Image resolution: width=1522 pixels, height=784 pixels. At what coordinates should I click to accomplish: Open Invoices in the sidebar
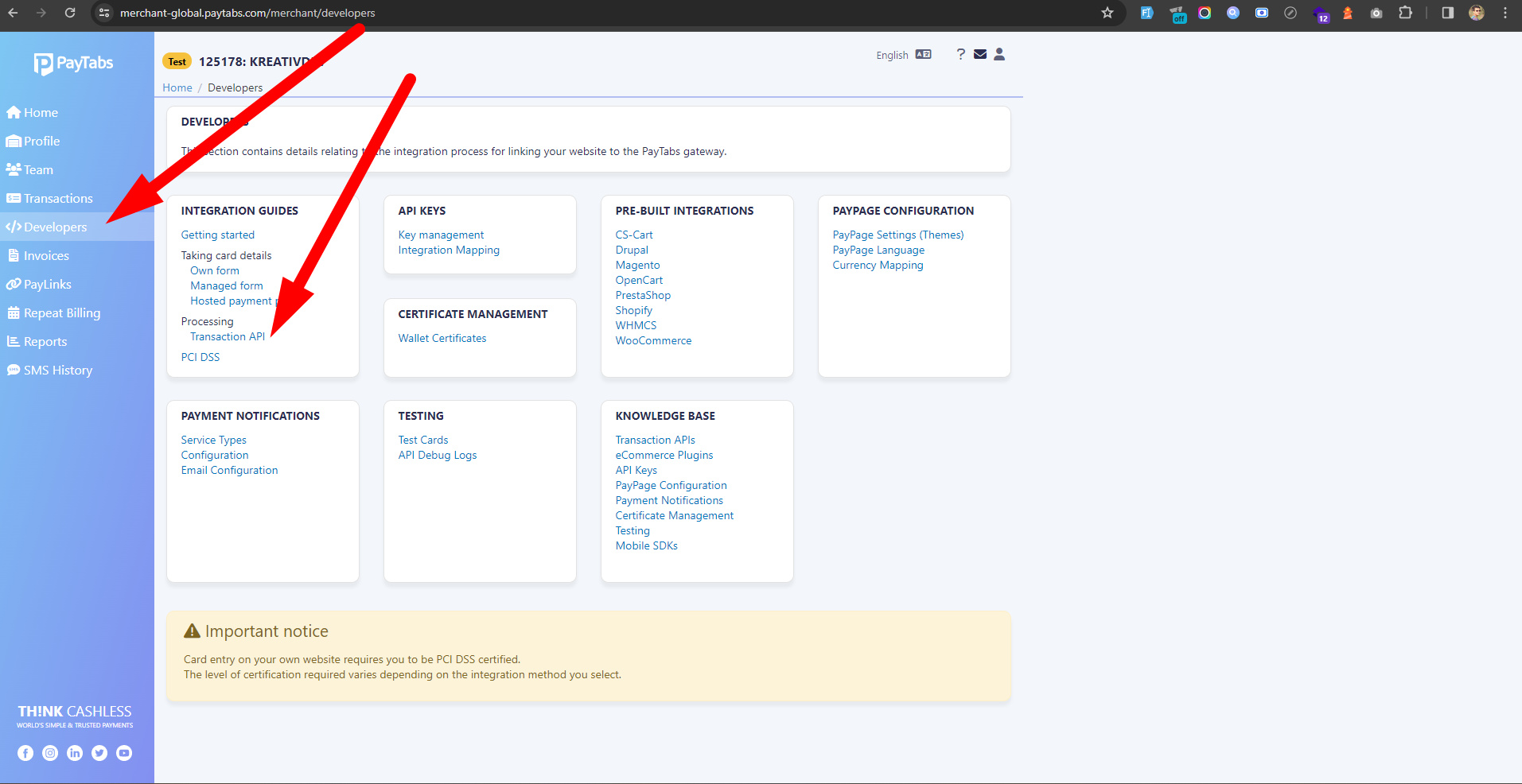[x=38, y=256]
